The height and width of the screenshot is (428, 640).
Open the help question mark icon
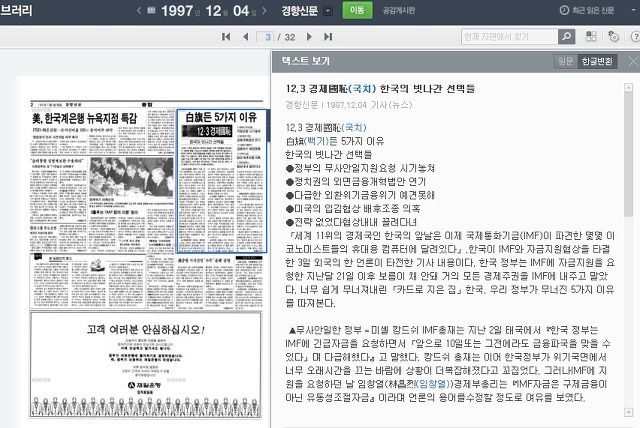tap(635, 36)
